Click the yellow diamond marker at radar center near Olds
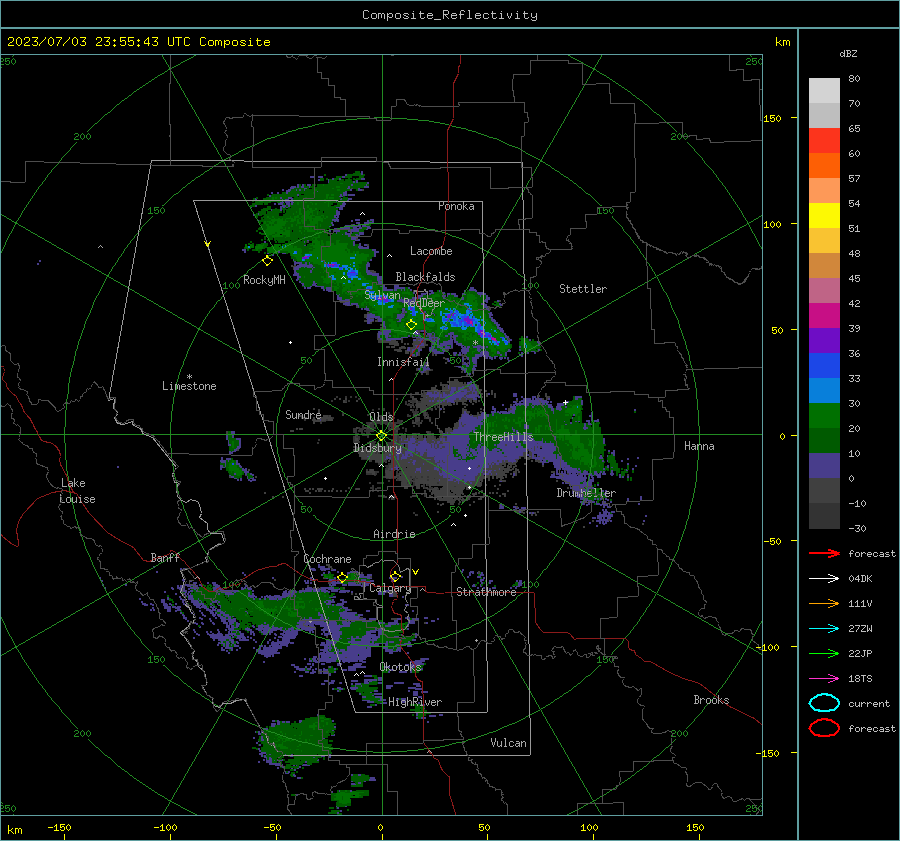 pos(381,436)
